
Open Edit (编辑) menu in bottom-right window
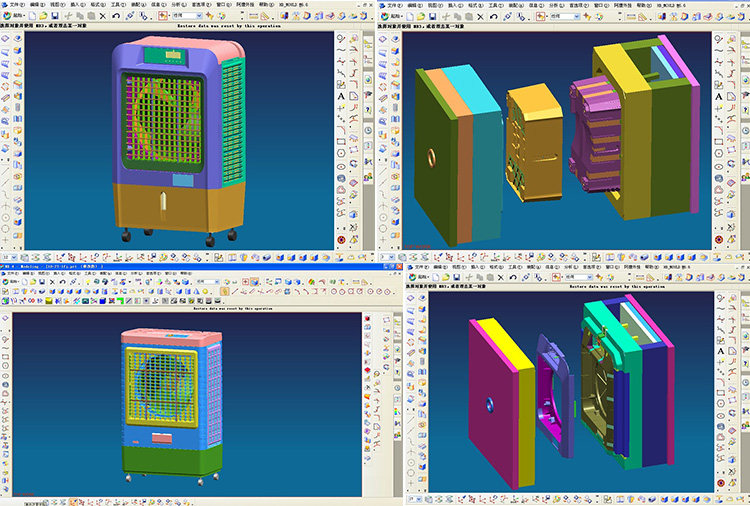pyautogui.click(x=439, y=267)
